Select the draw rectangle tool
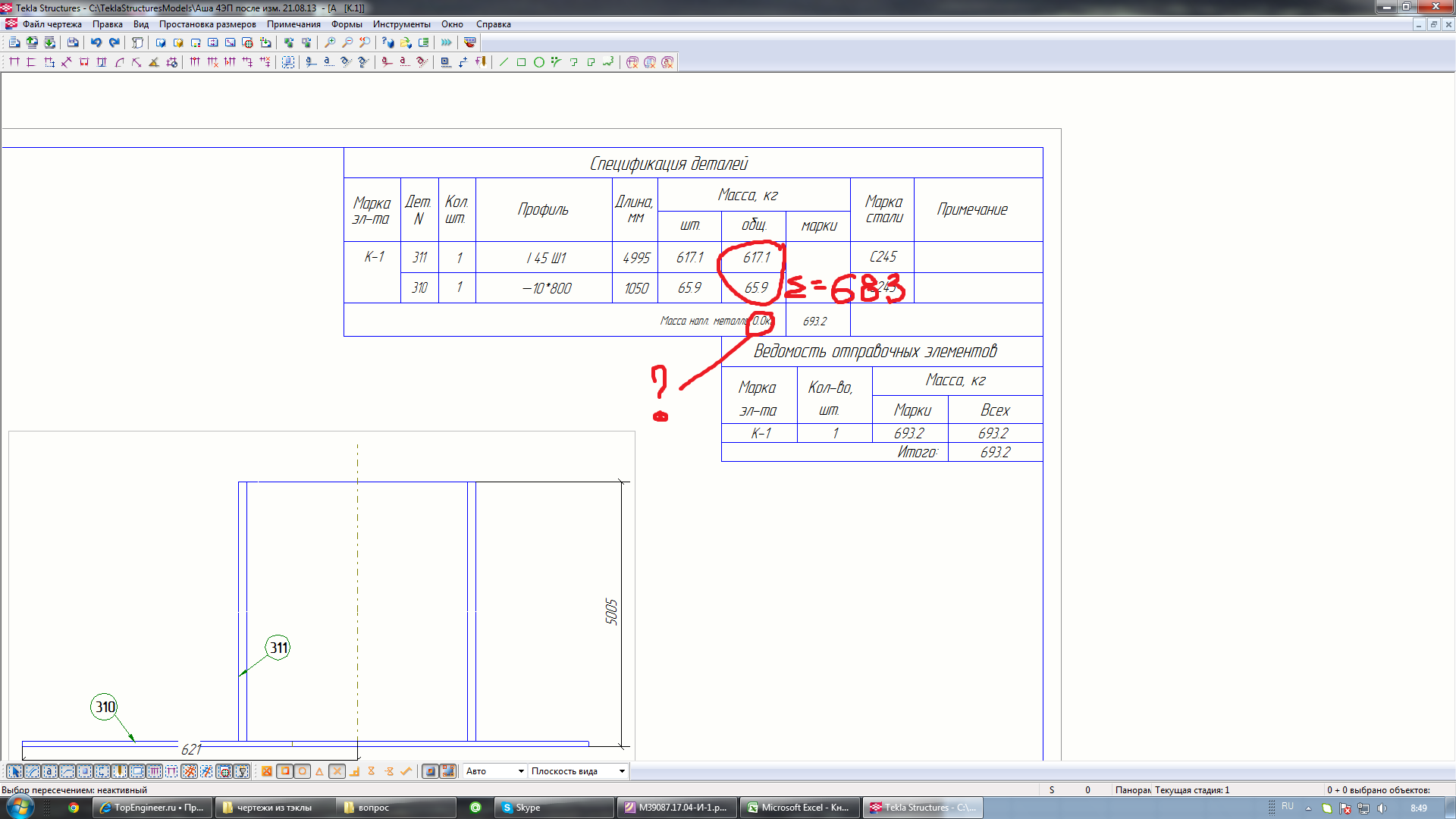 (521, 62)
